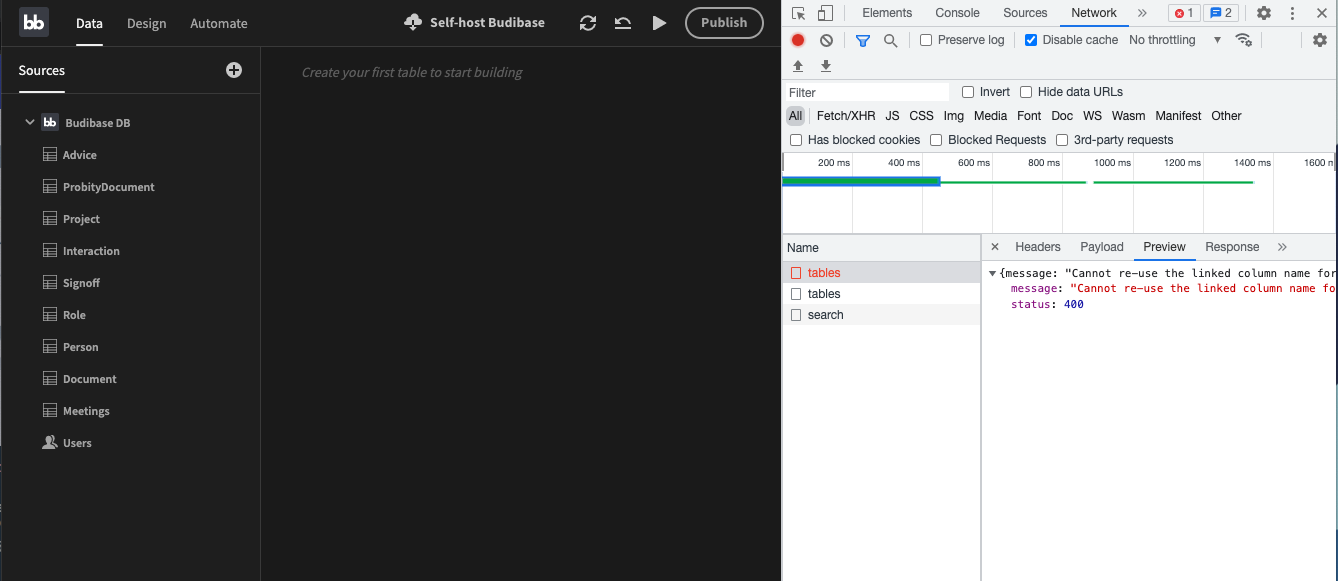Viewport: 1338px width, 581px height.
Task: Filter requests by Fetch/XHR
Action: click(846, 116)
